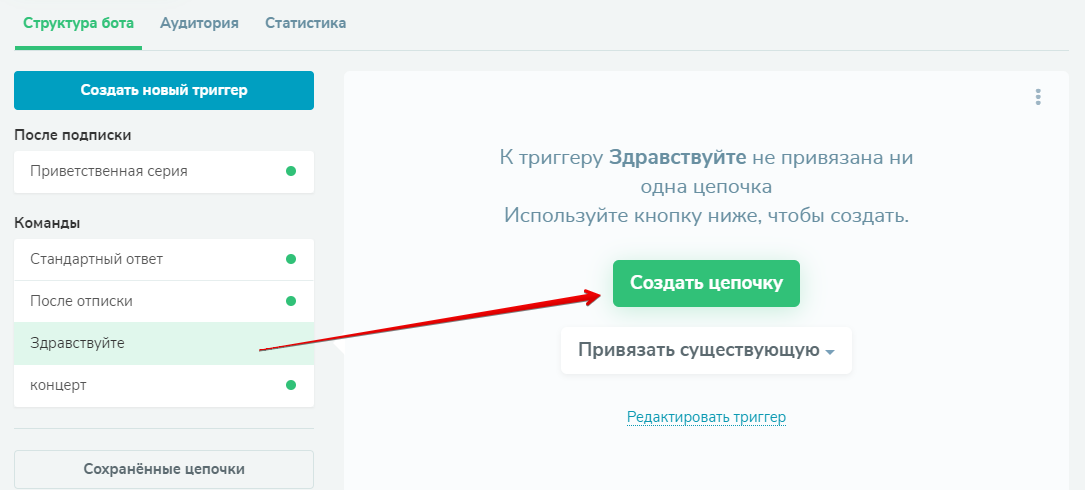Click the Команды section heading
The width and height of the screenshot is (1085, 490).
coord(47,223)
